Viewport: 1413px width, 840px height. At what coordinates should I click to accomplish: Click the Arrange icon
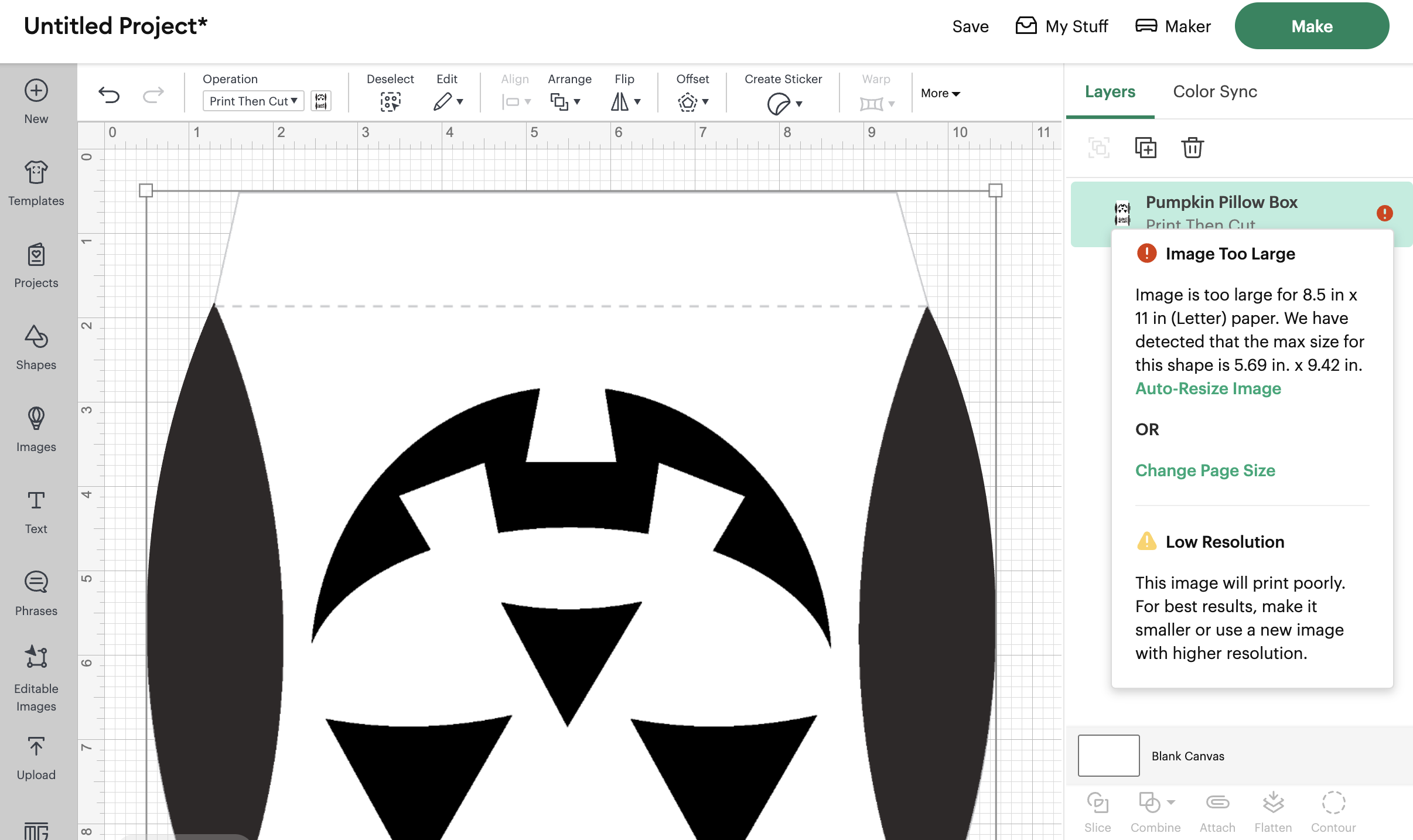pos(559,101)
